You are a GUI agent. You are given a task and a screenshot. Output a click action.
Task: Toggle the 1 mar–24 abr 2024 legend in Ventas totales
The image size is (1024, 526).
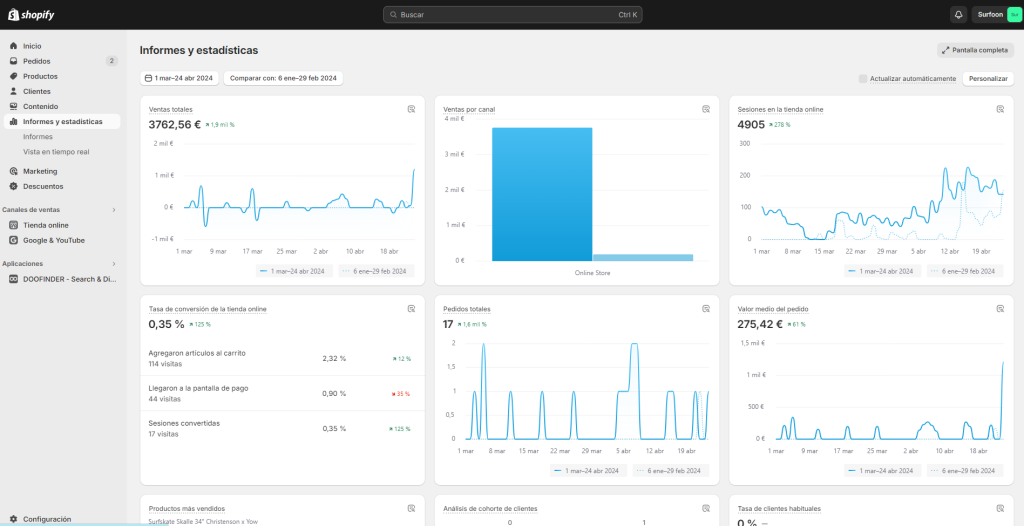pyautogui.click(x=292, y=271)
